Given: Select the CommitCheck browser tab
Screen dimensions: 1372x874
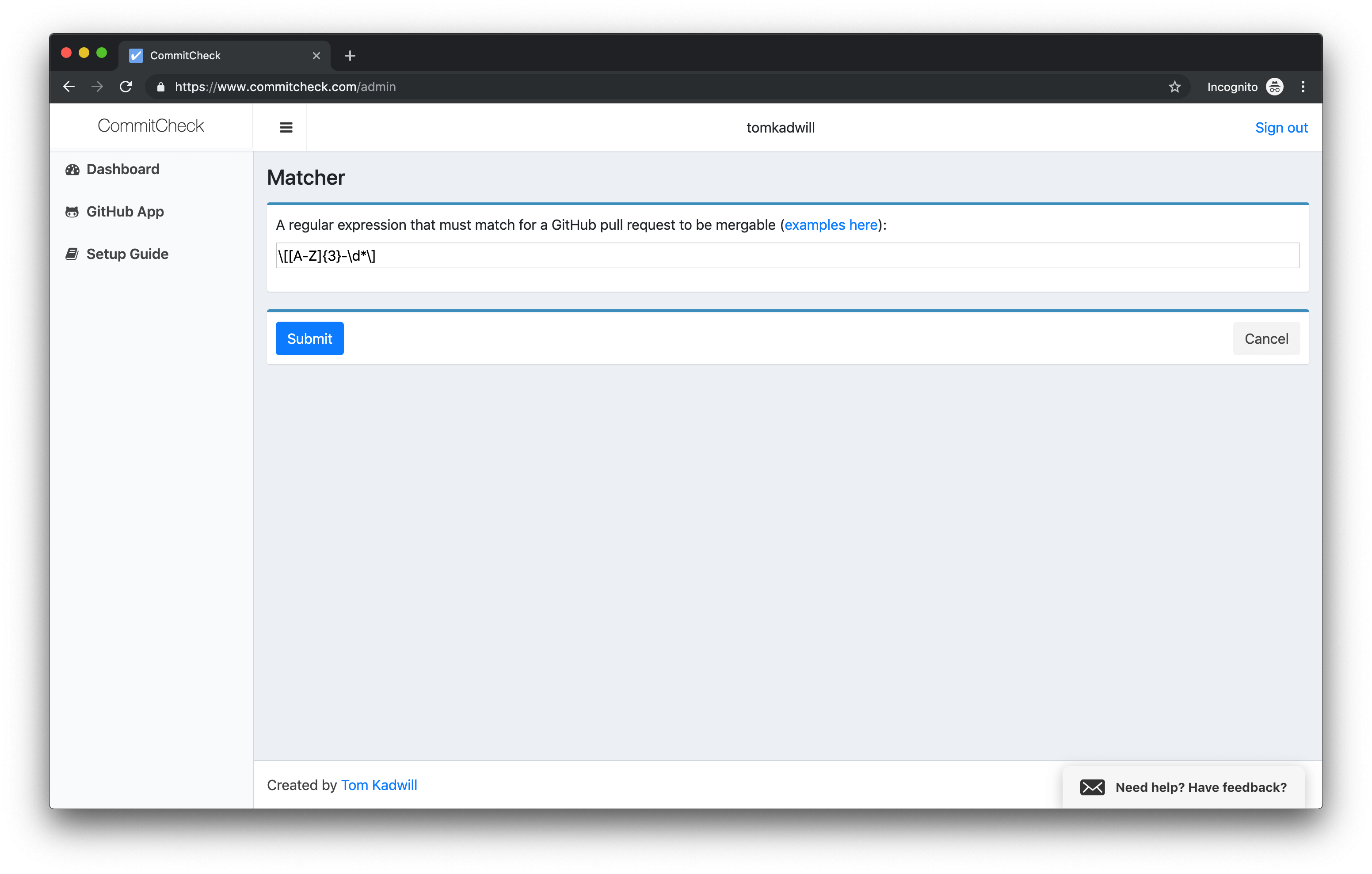Looking at the screenshot, I should click(225, 55).
